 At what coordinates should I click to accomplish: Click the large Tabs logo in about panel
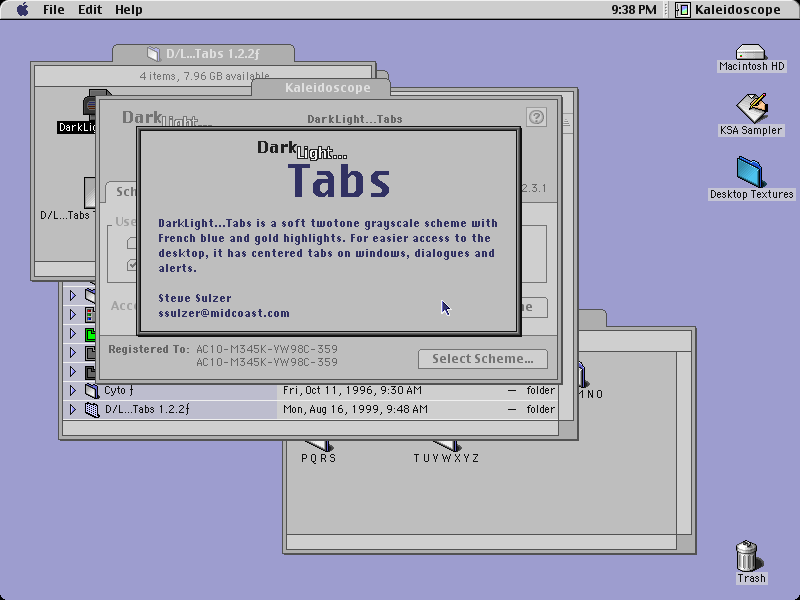[x=339, y=180]
